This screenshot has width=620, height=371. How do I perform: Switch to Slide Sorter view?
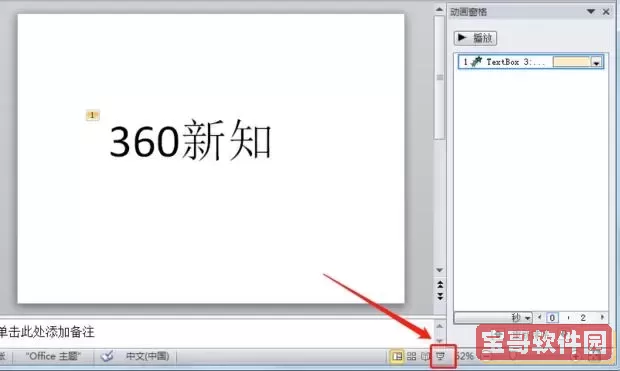click(411, 356)
